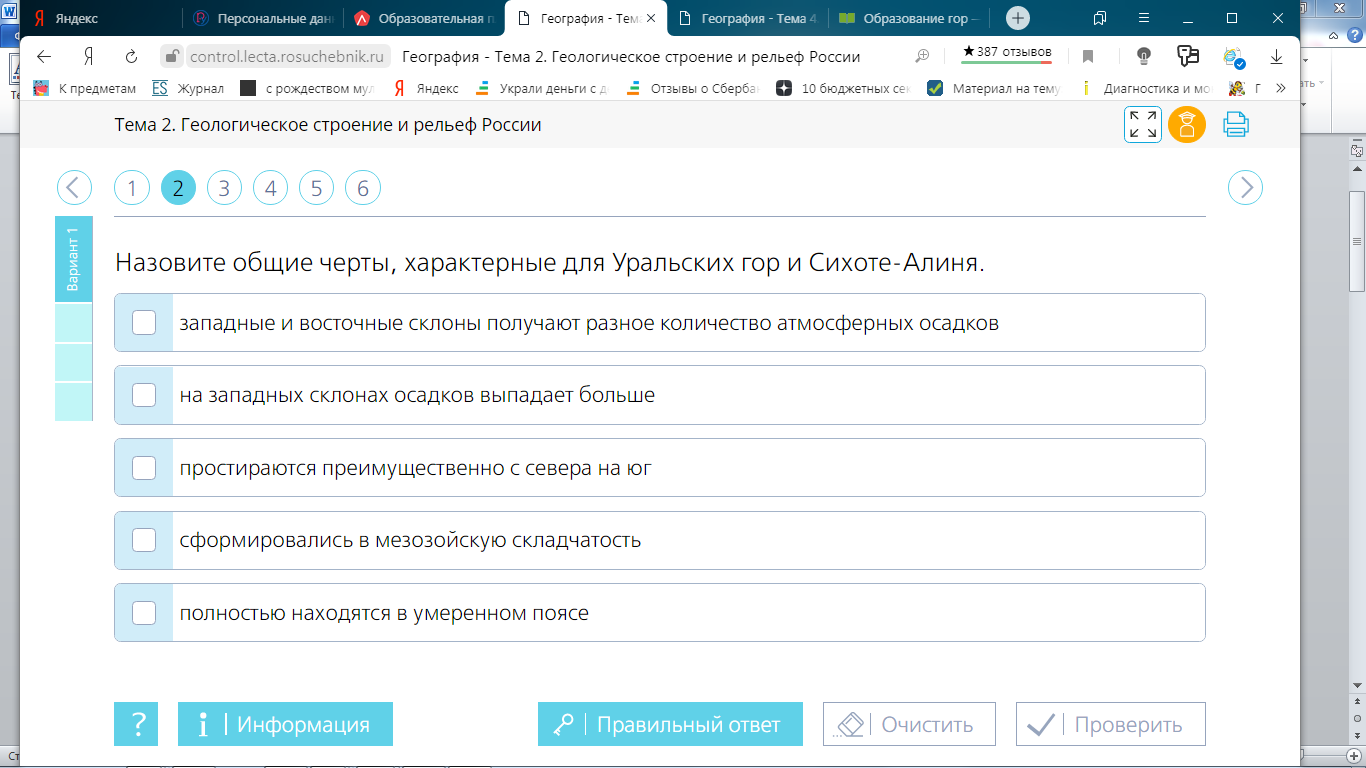
Task: Click the address field control.lecta.rosuchebnik.ru
Action: click(x=287, y=57)
